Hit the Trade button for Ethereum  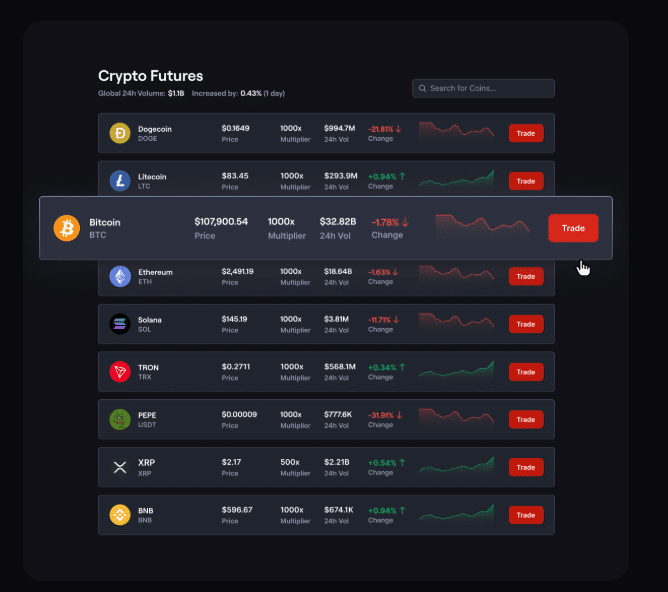click(526, 276)
